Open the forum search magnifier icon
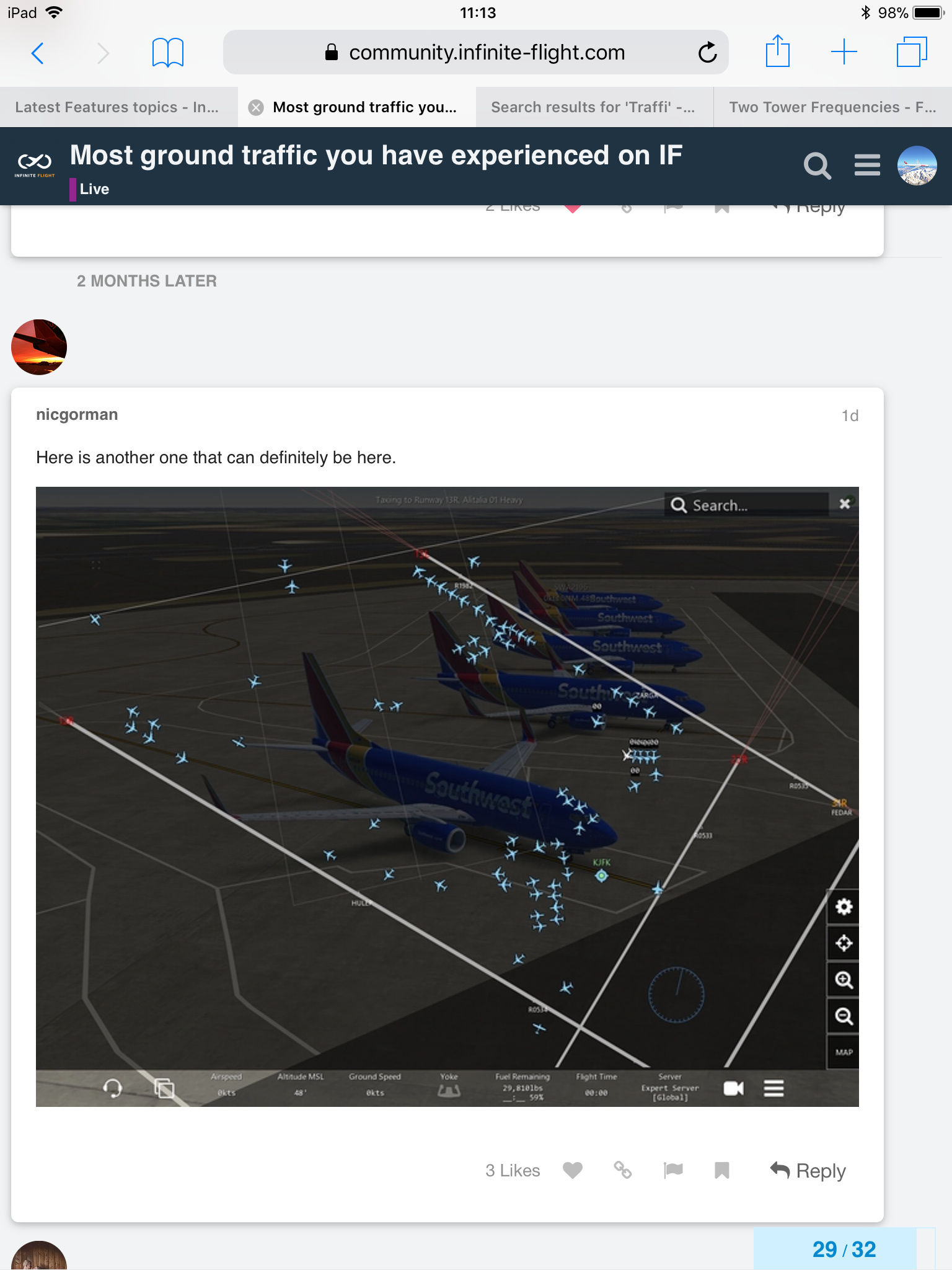 click(817, 166)
